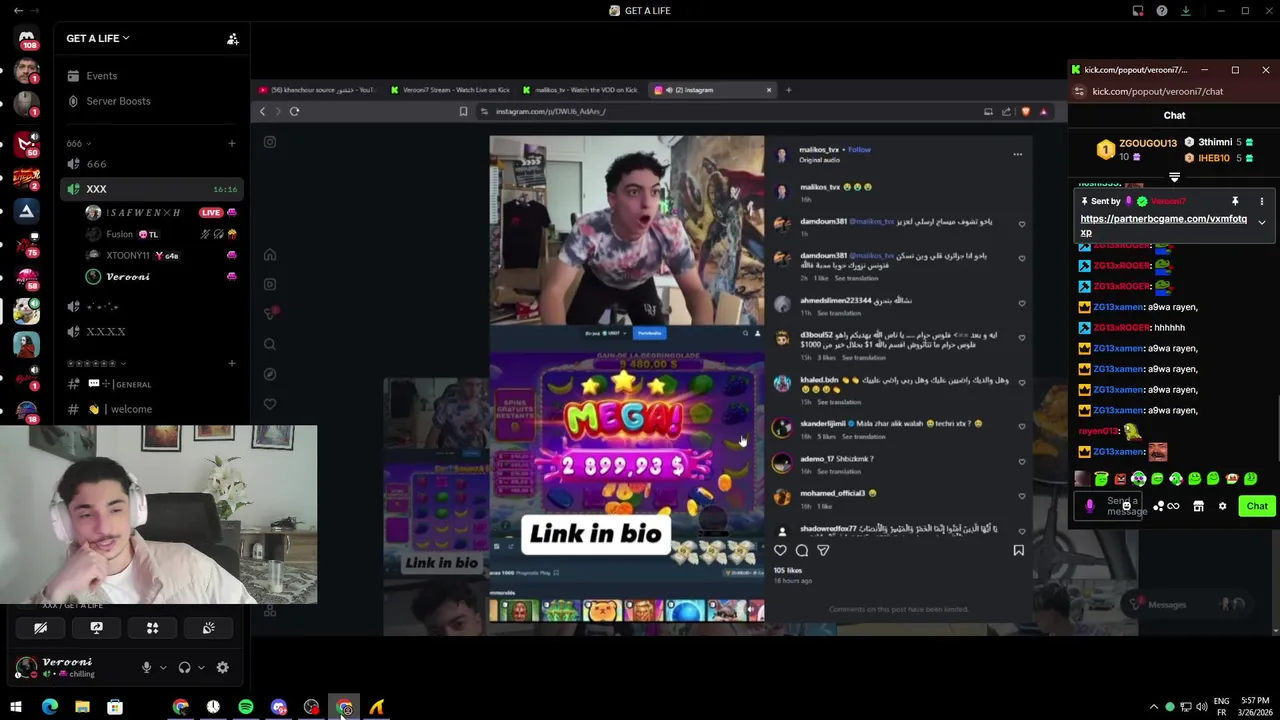Go to Instagram home in sidebar
The width and height of the screenshot is (1280, 720).
coord(270,254)
